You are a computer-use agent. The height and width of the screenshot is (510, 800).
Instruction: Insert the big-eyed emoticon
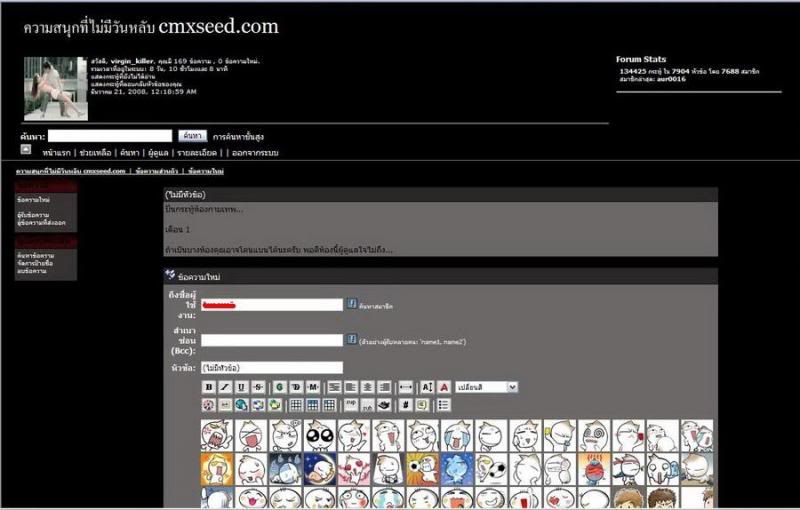point(320,435)
